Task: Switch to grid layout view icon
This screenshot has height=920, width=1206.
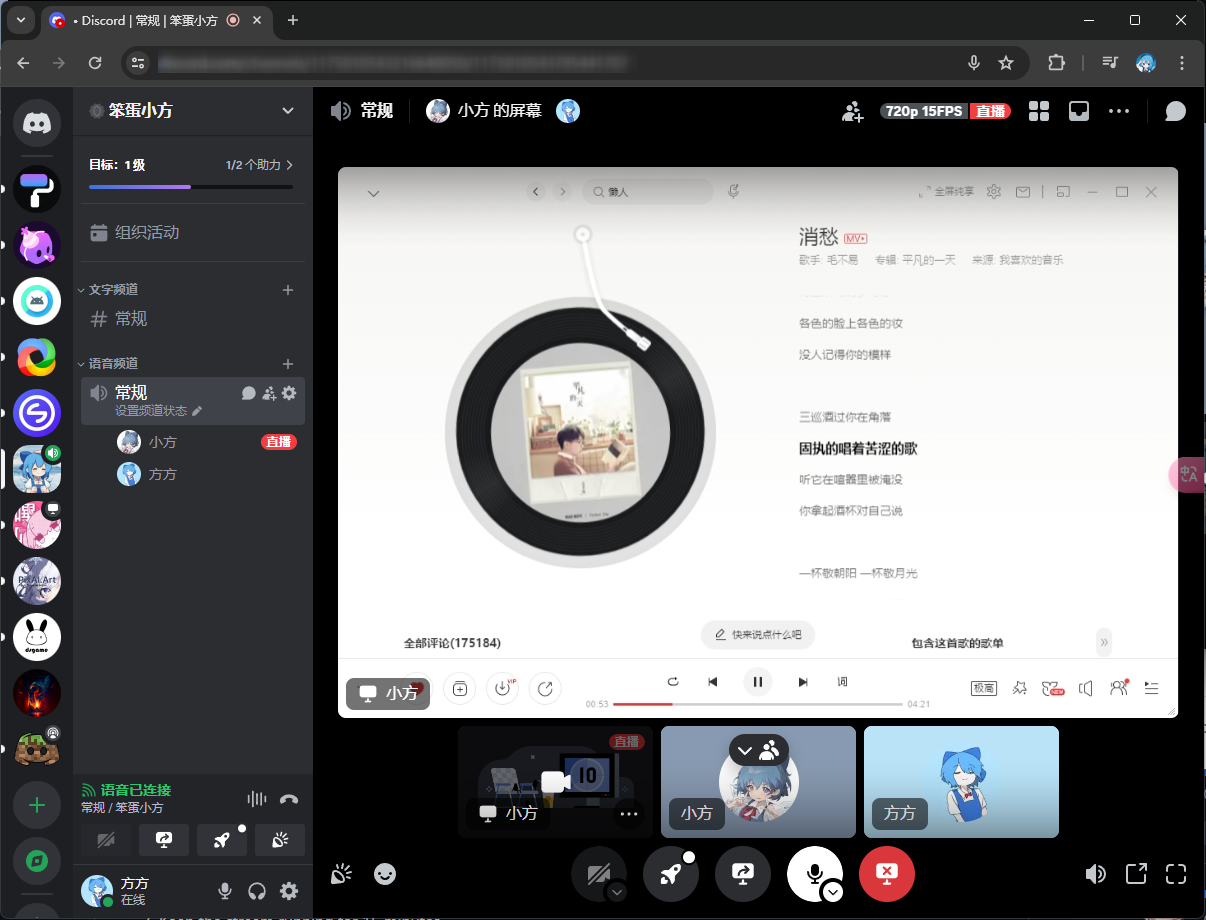Action: pos(1038,111)
